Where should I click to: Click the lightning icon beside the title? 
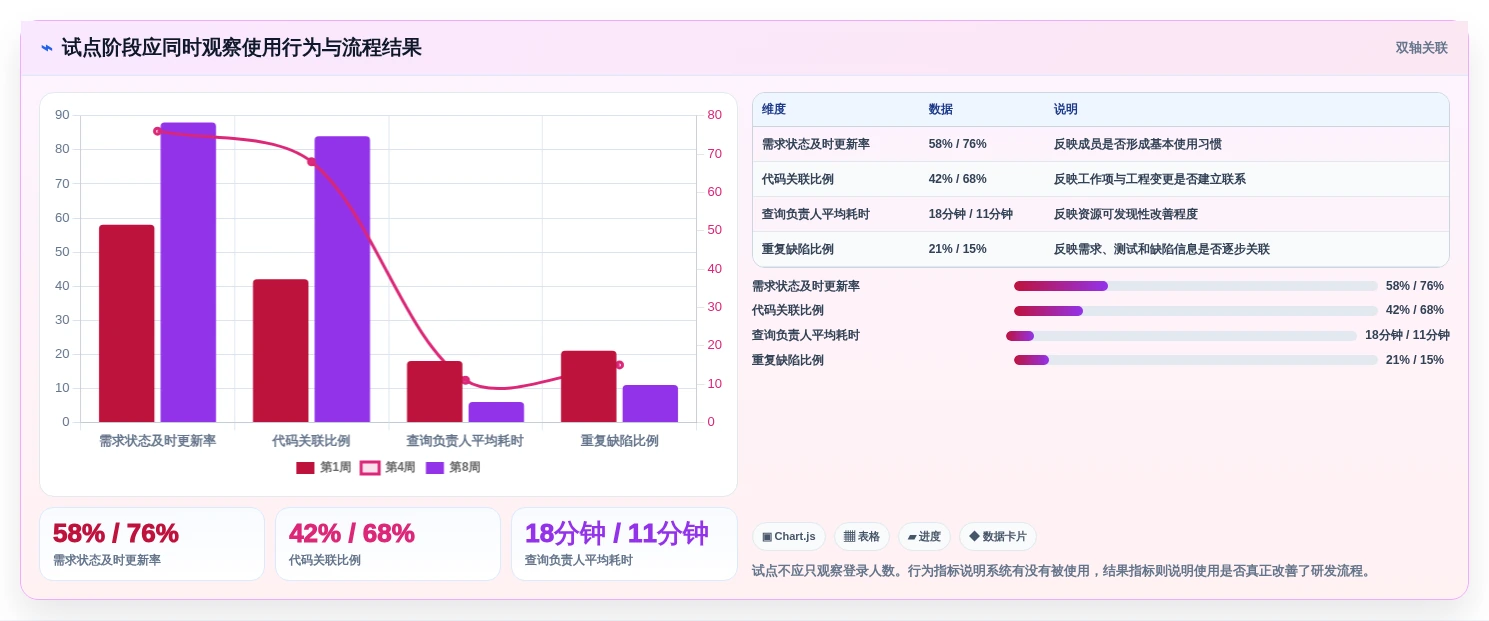tap(47, 48)
